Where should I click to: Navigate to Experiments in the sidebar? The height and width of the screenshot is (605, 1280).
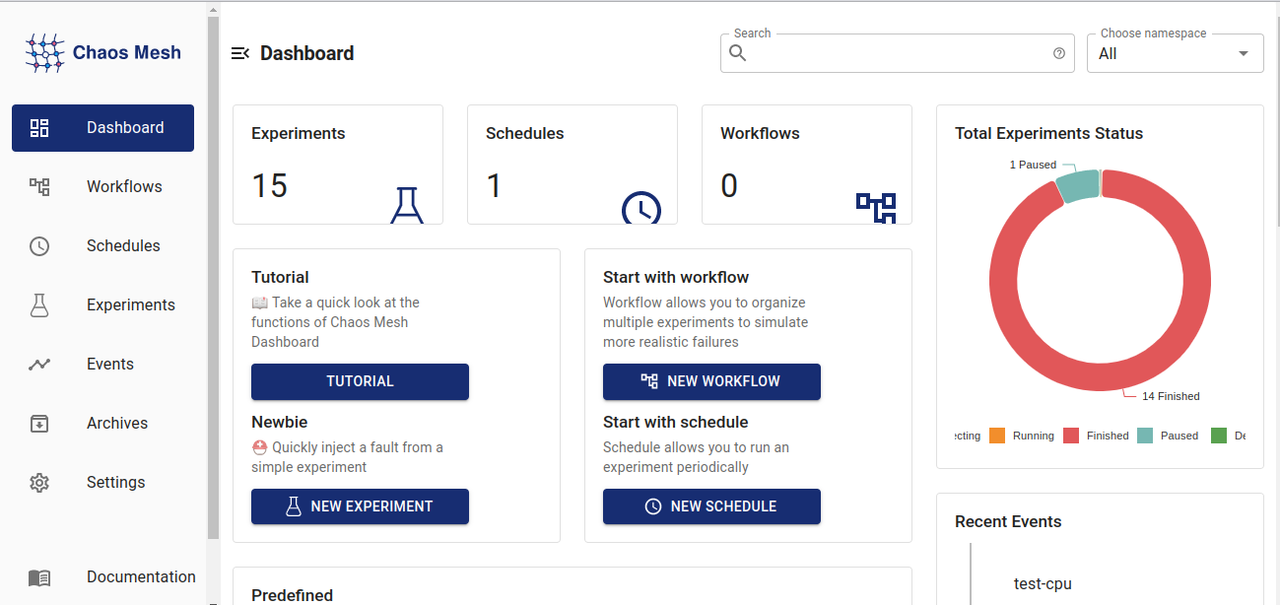coord(103,305)
